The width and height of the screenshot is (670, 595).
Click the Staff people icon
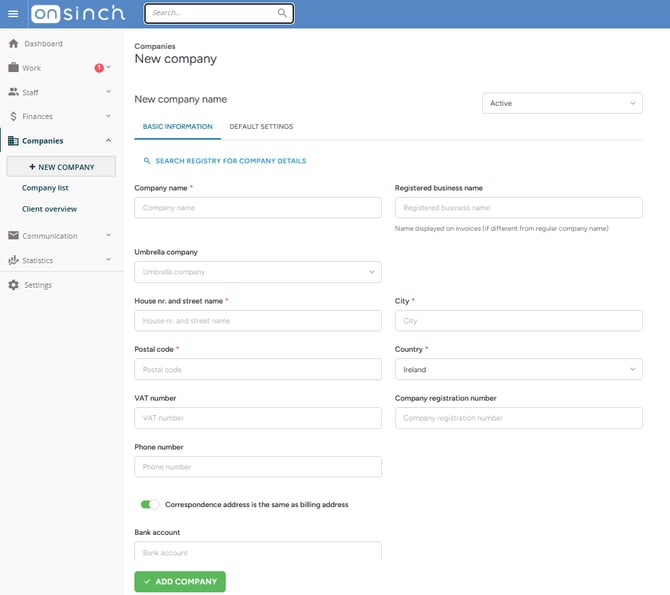pos(13,92)
